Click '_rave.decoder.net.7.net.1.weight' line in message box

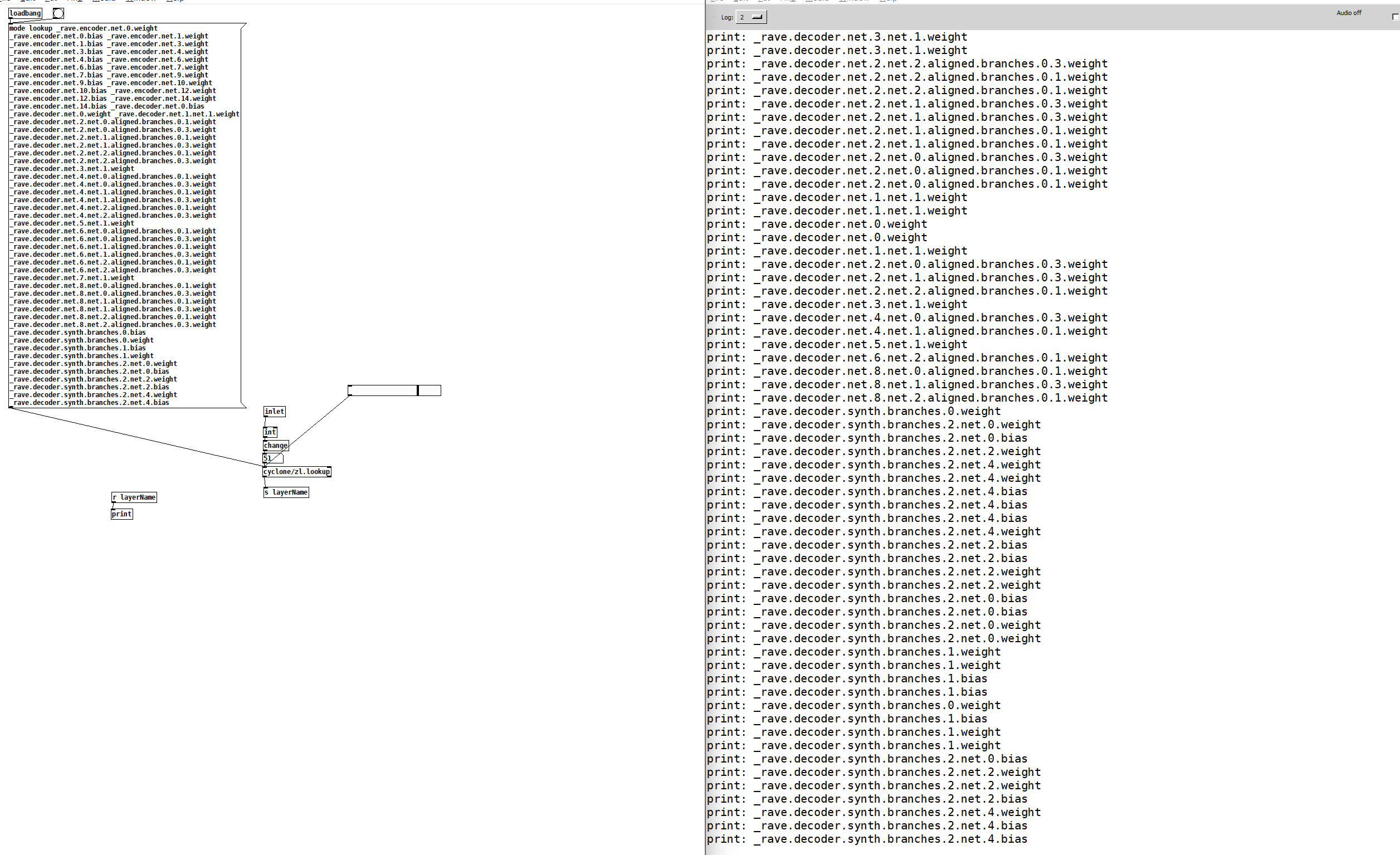pos(72,278)
